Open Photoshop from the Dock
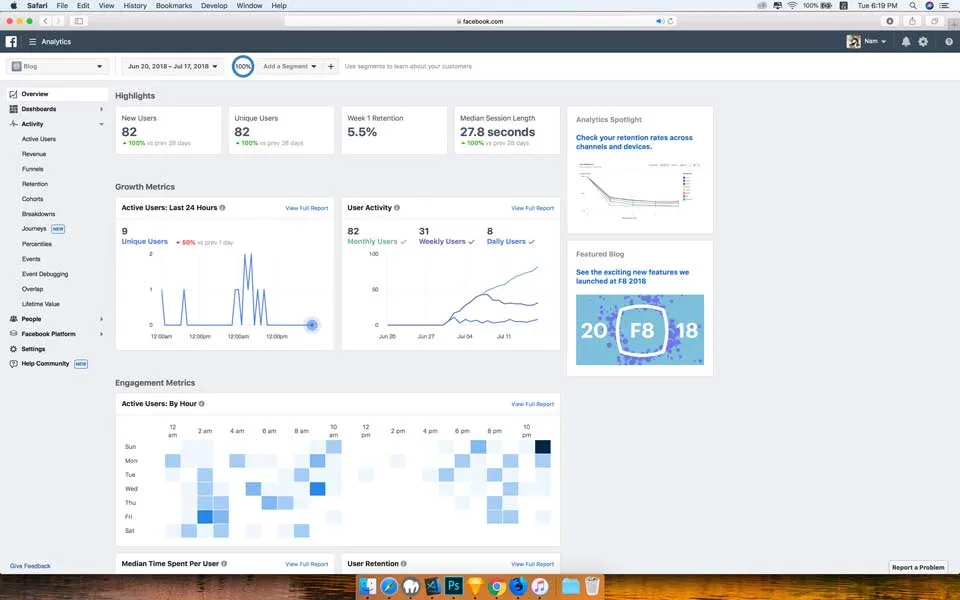The height and width of the screenshot is (600, 960). (453, 587)
